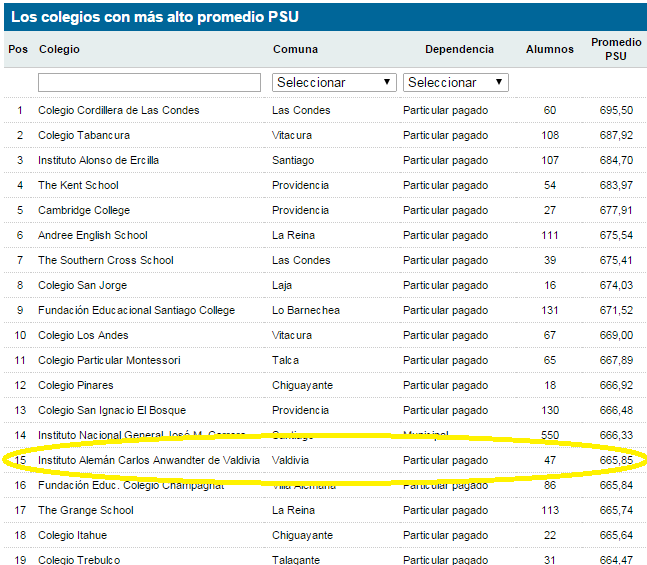Click The Southern Cross School
The height and width of the screenshot is (565, 647).
click(x=106, y=260)
